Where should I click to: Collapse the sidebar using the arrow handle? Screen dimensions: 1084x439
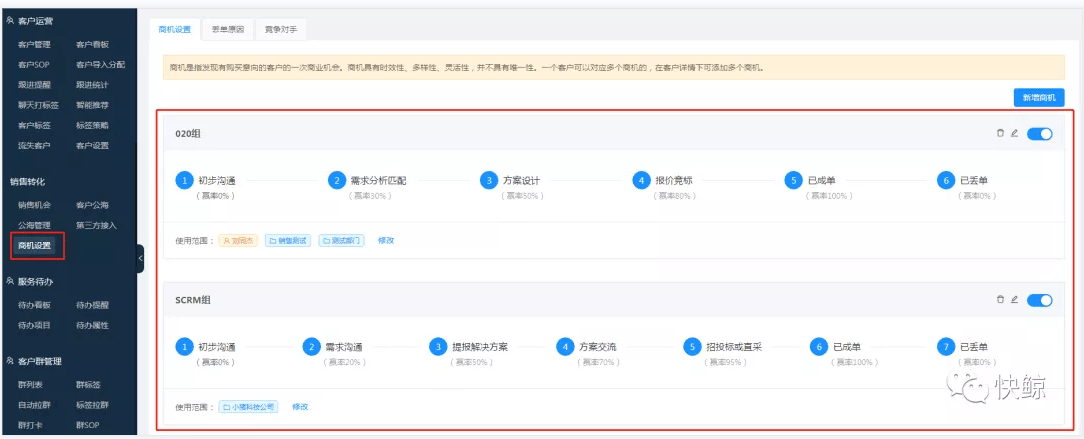click(x=140, y=258)
